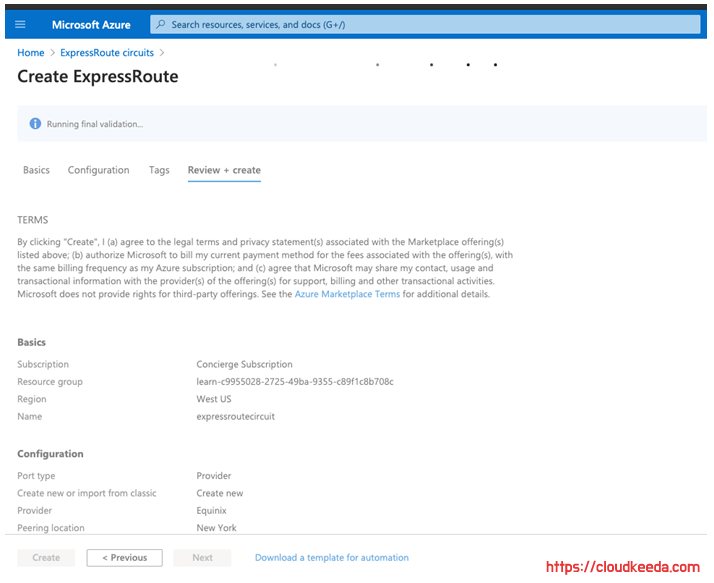
Task: Click the Create ExpressRoute page title
Action: (x=98, y=77)
